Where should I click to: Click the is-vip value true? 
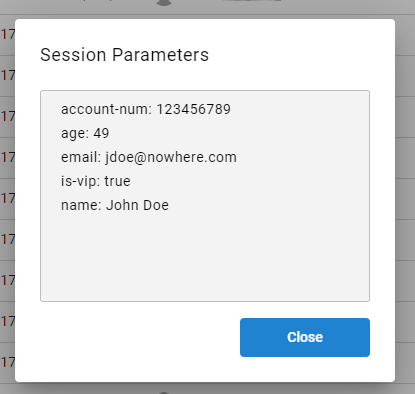[117, 181]
